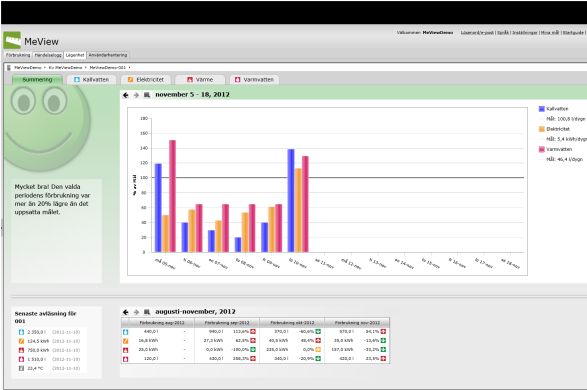Switch to the Varmvatten tab
Screen dimensions: 587x390
tap(254, 80)
